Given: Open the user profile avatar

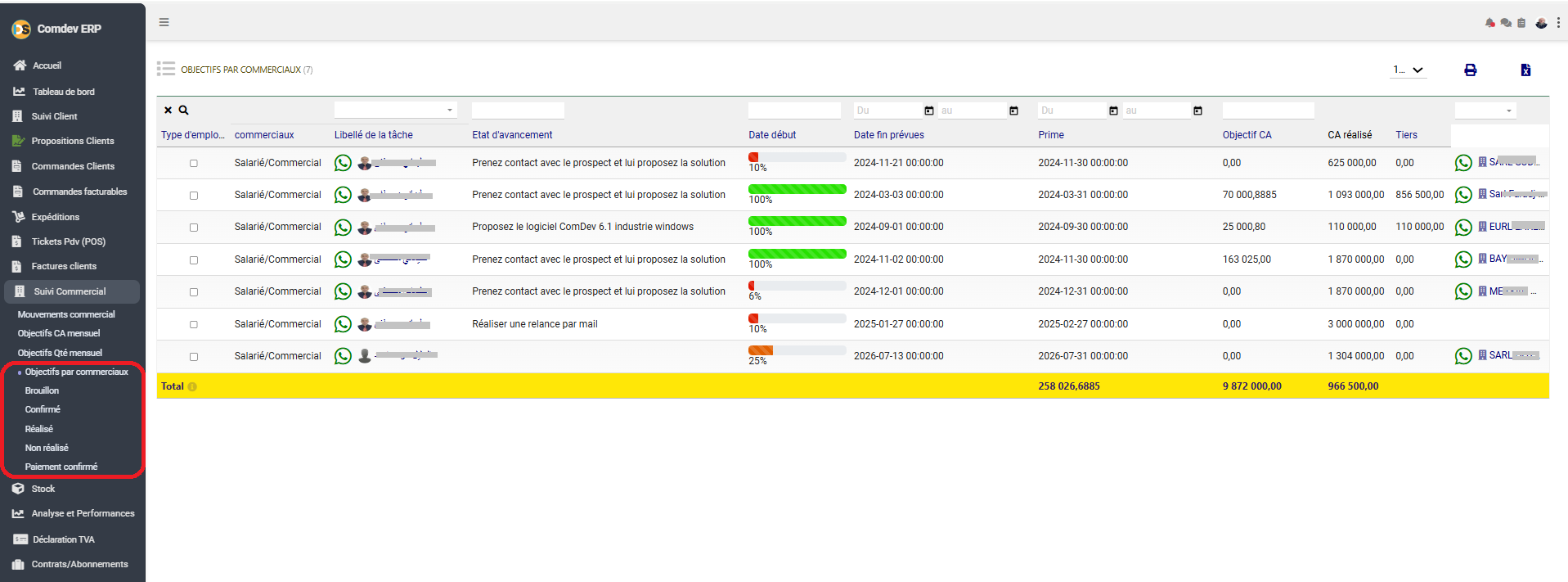Looking at the screenshot, I should coord(1541,23).
